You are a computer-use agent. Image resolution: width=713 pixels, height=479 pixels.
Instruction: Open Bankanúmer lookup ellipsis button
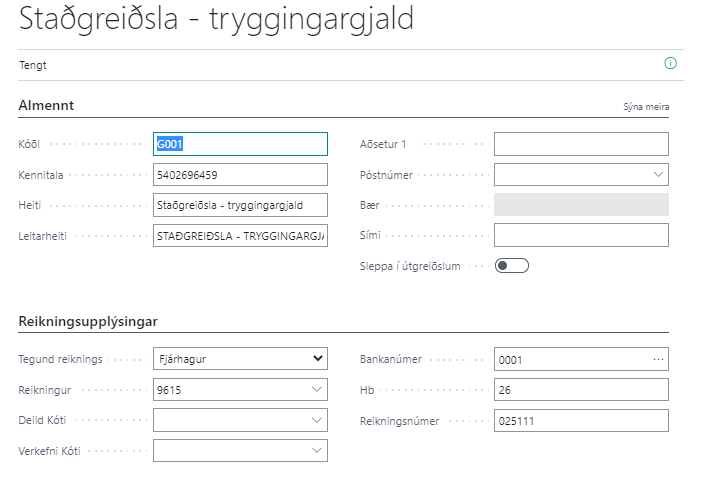[657, 359]
